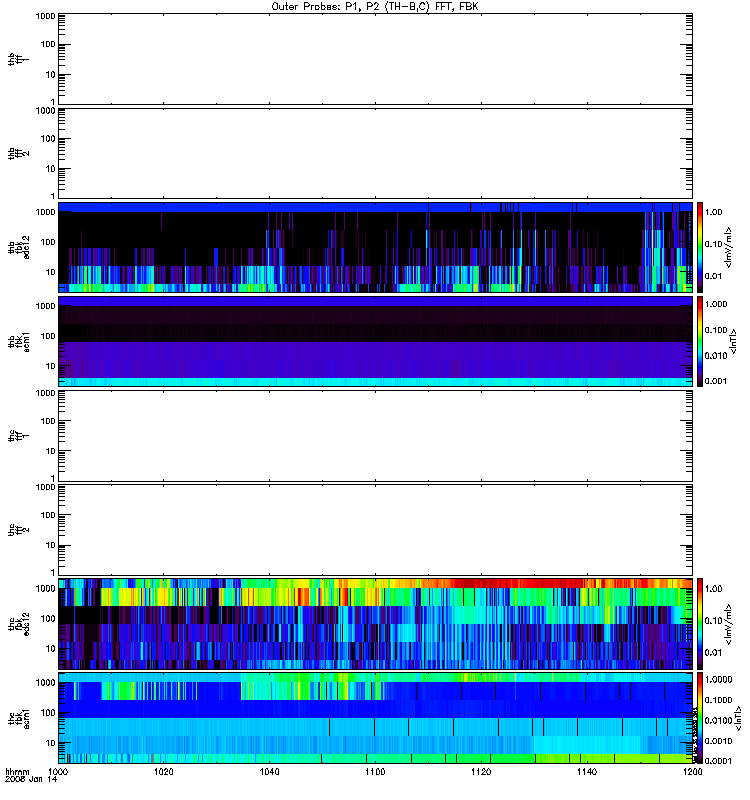Select the empty thb fff 2 plot panel
Image resolution: width=750 pixels, height=800 pixels.
[375, 153]
